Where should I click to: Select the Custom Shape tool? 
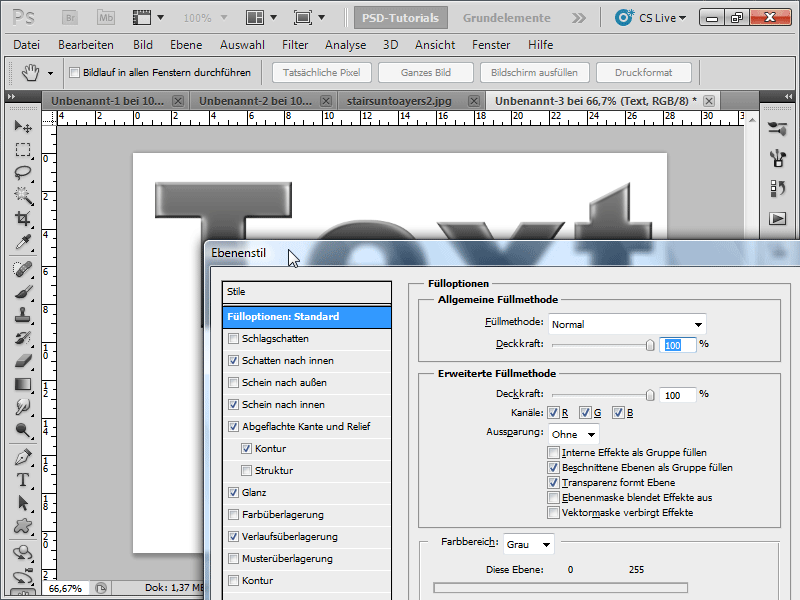click(23, 526)
